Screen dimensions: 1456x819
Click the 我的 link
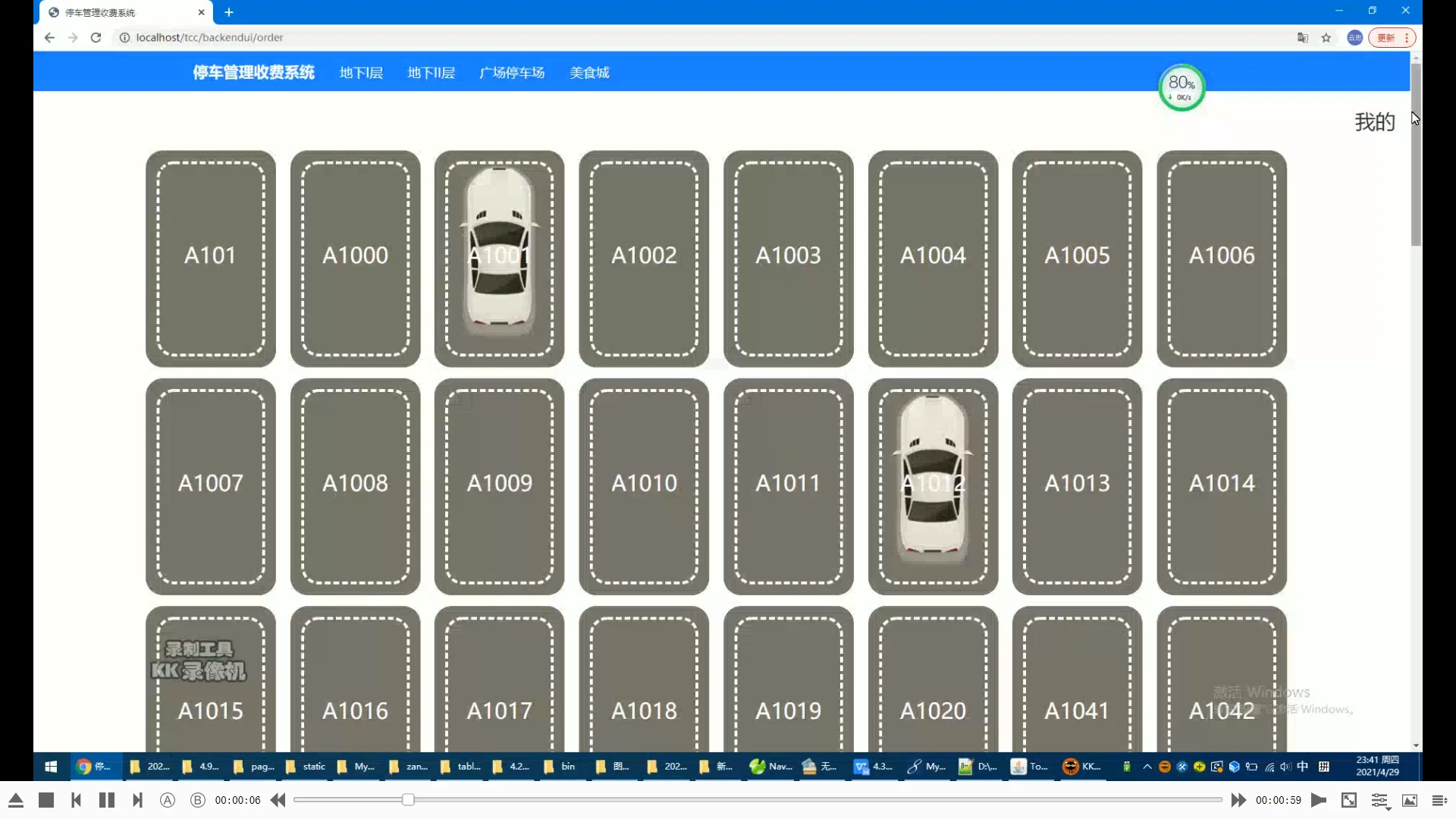[x=1374, y=122]
